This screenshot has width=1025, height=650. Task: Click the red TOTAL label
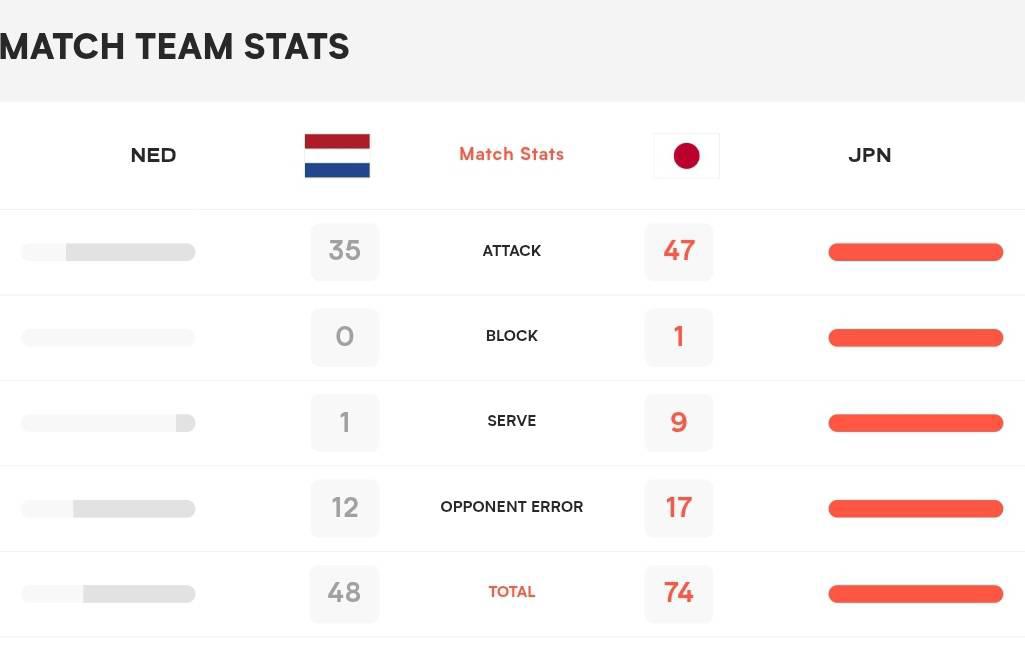(x=511, y=592)
